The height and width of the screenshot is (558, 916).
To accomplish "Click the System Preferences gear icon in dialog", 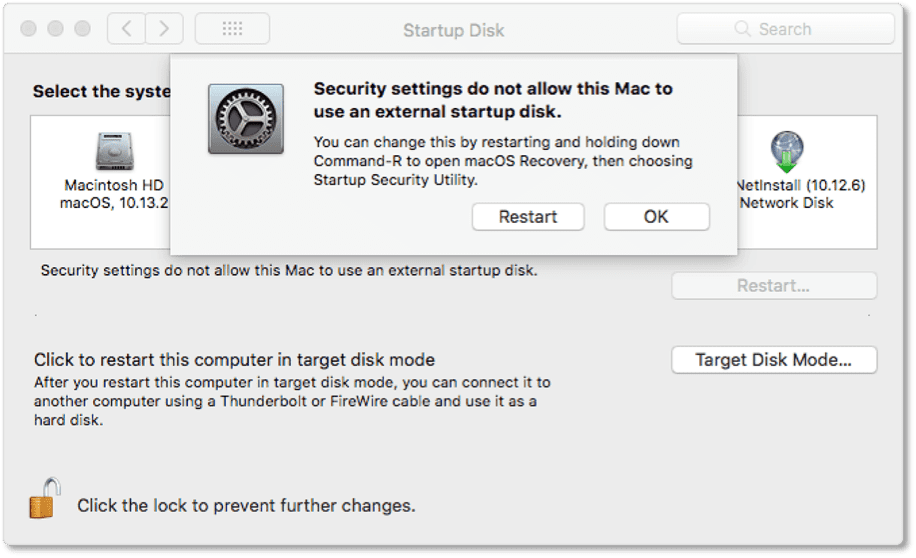I will tap(246, 119).
